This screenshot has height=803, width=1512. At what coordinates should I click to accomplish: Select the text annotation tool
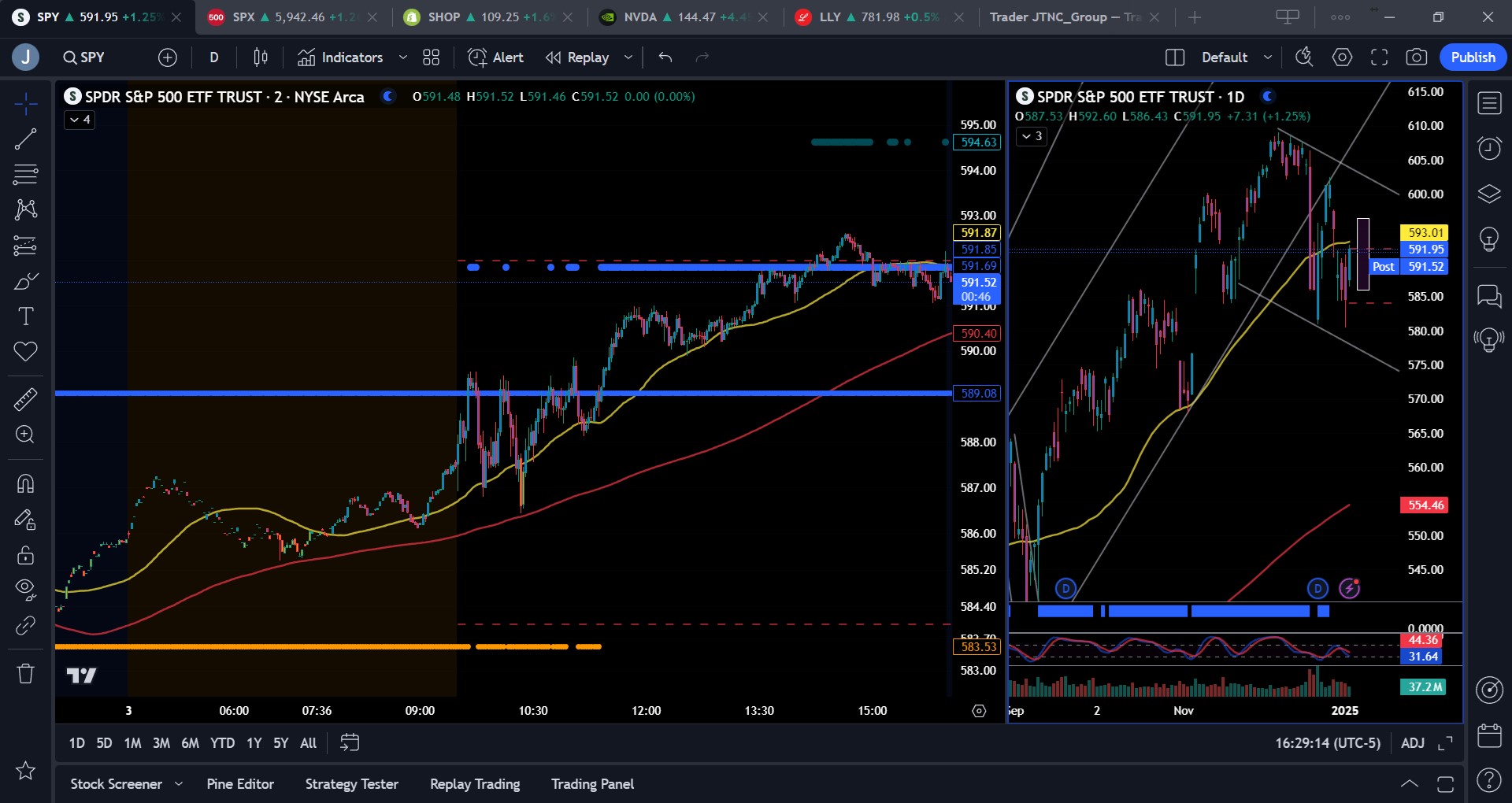coord(25,316)
